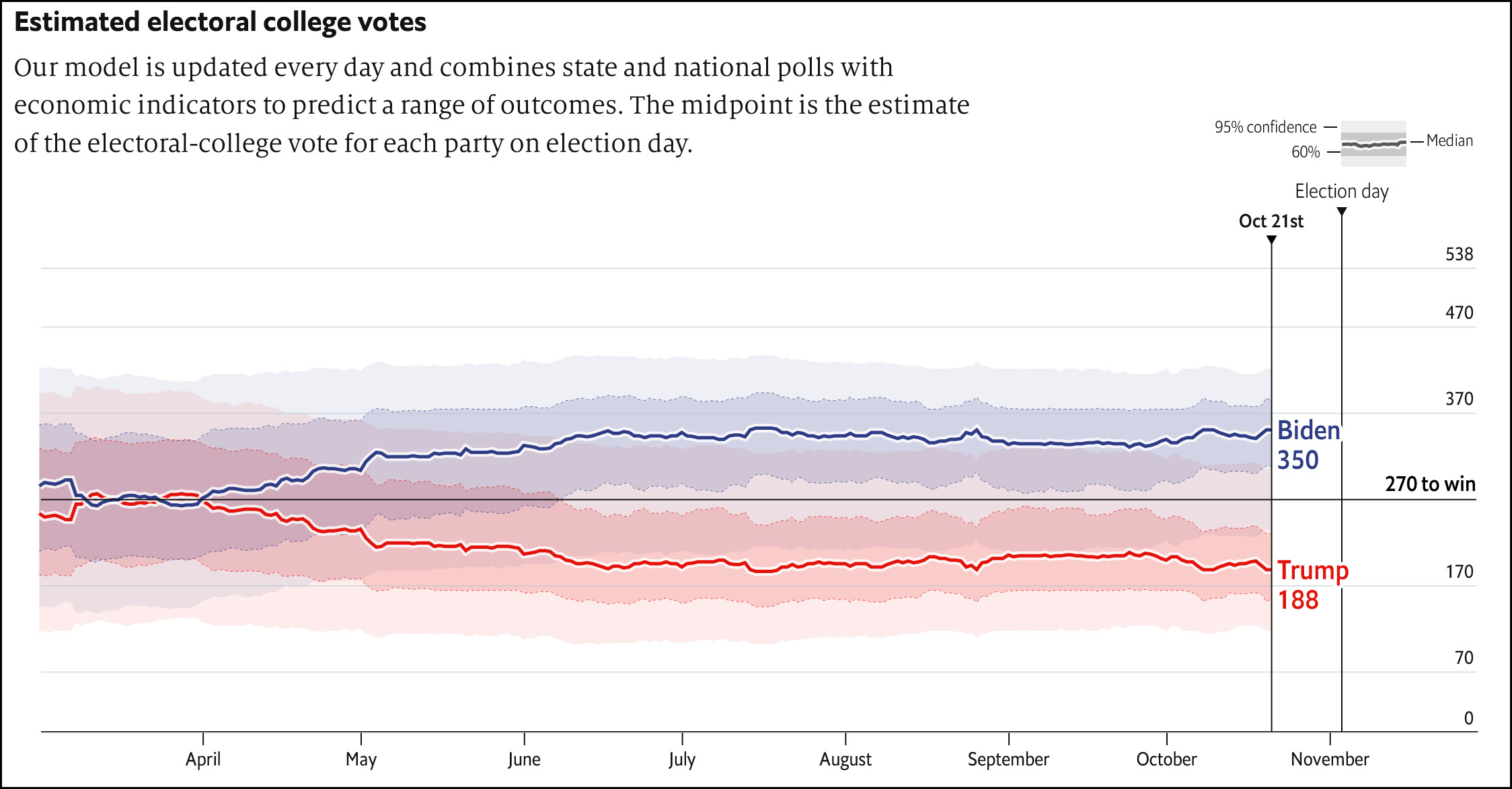
Task: Click the "270 to win" label
Action: pyautogui.click(x=1430, y=484)
